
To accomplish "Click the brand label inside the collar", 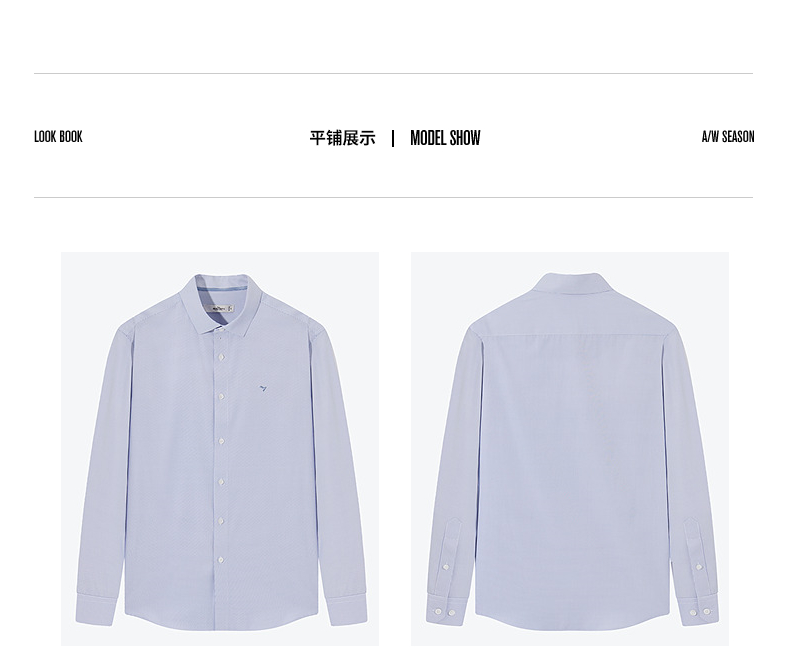I will coord(221,308).
